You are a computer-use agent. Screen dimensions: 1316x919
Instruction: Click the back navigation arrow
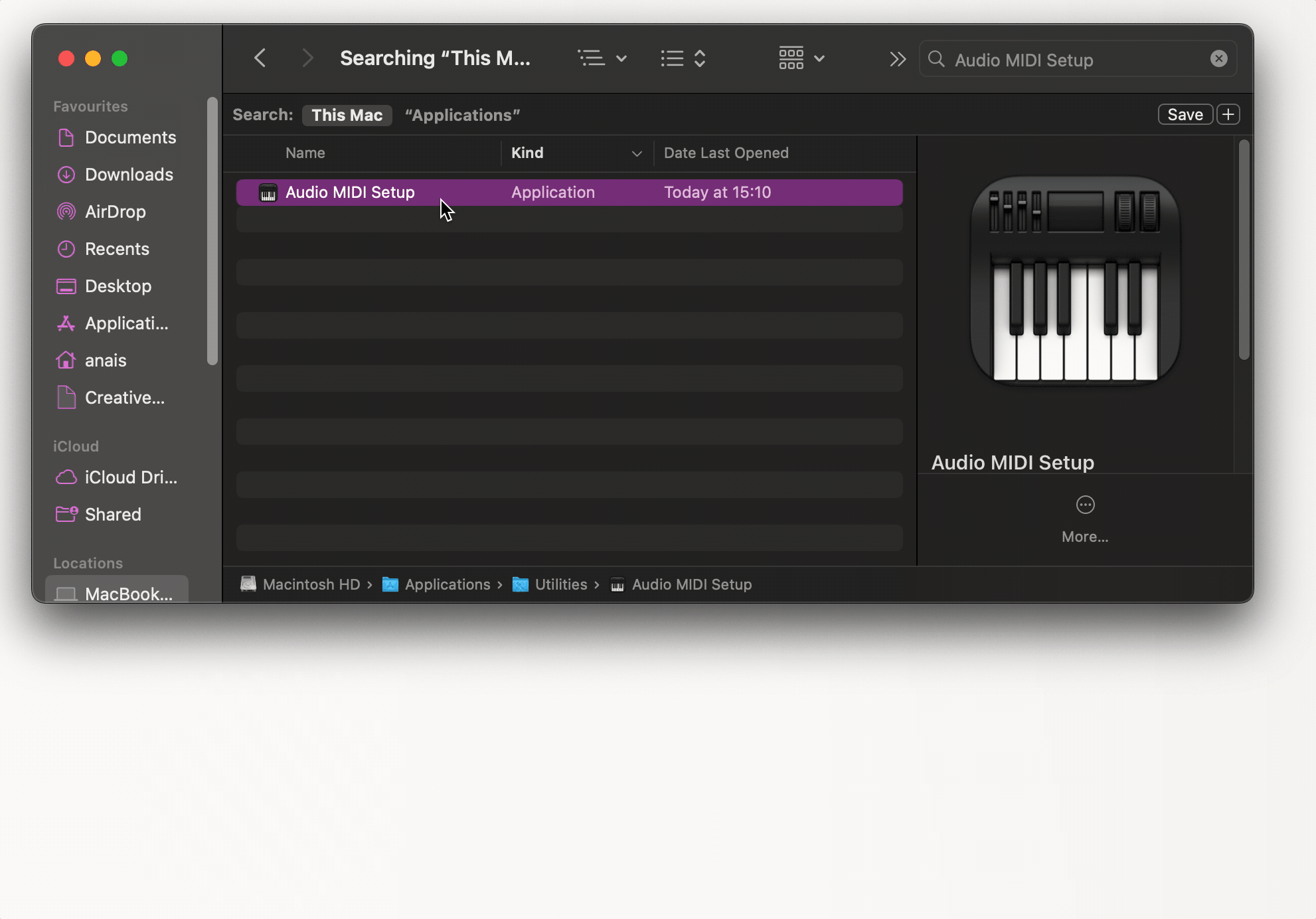pyautogui.click(x=260, y=58)
